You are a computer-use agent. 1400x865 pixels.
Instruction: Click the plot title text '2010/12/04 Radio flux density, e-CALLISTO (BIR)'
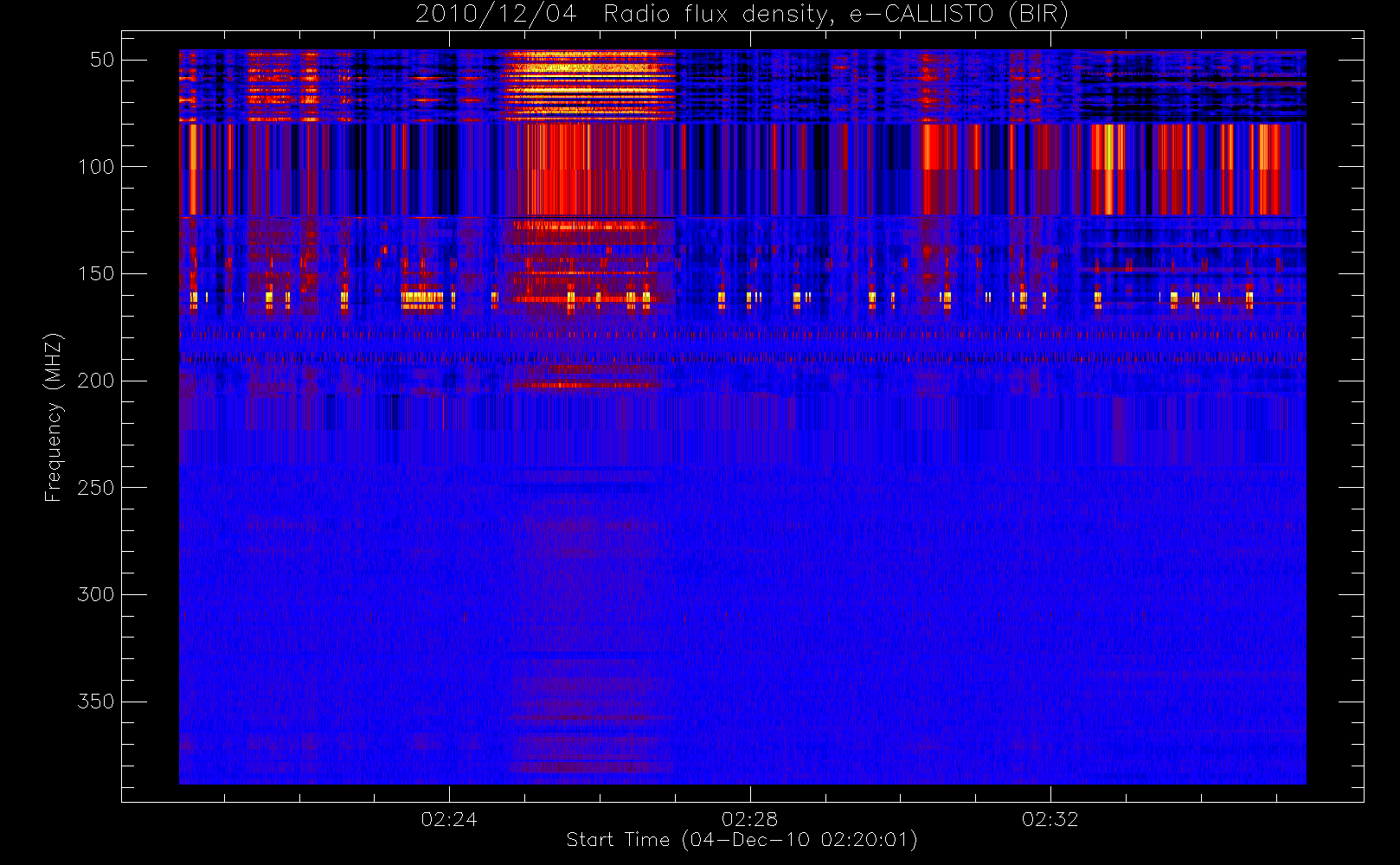coord(742,15)
